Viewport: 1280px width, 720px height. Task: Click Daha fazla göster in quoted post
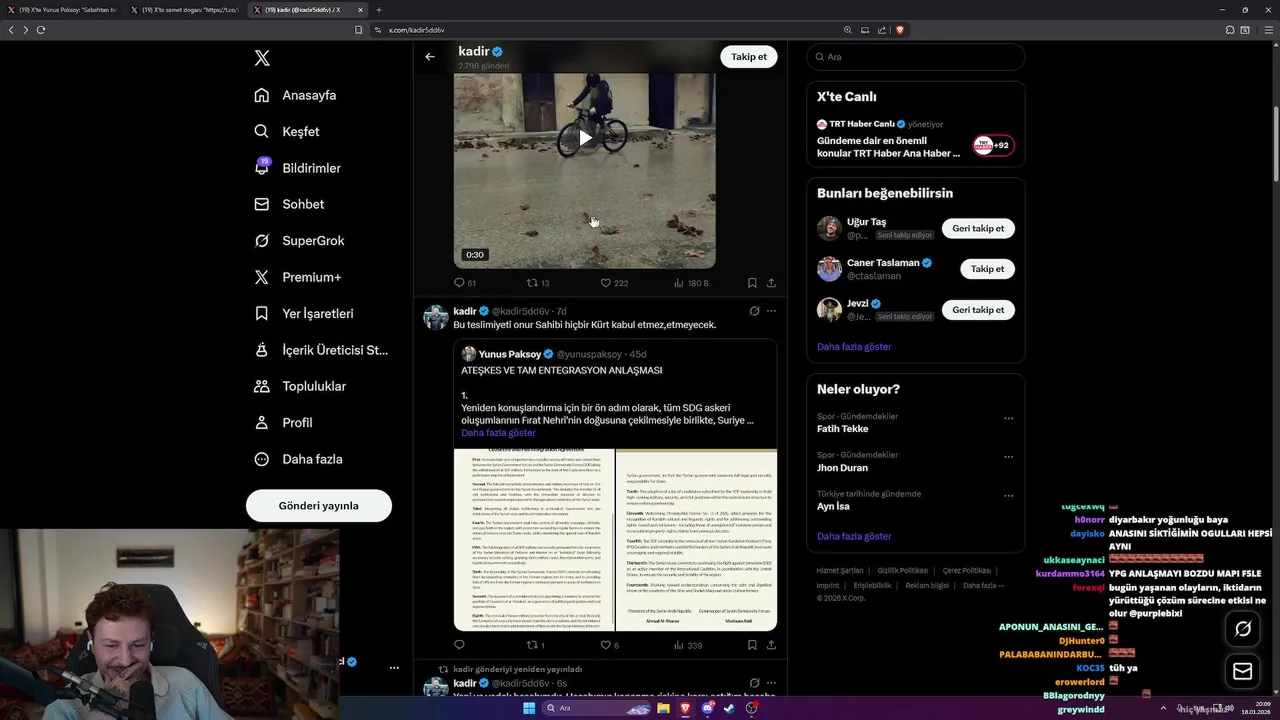(x=498, y=433)
